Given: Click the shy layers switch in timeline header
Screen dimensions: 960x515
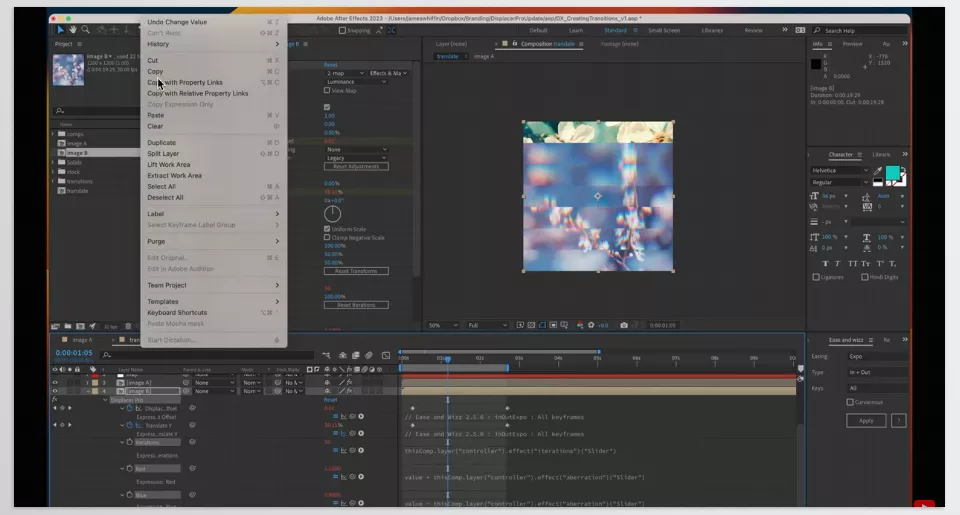Looking at the screenshot, I should [x=342, y=355].
